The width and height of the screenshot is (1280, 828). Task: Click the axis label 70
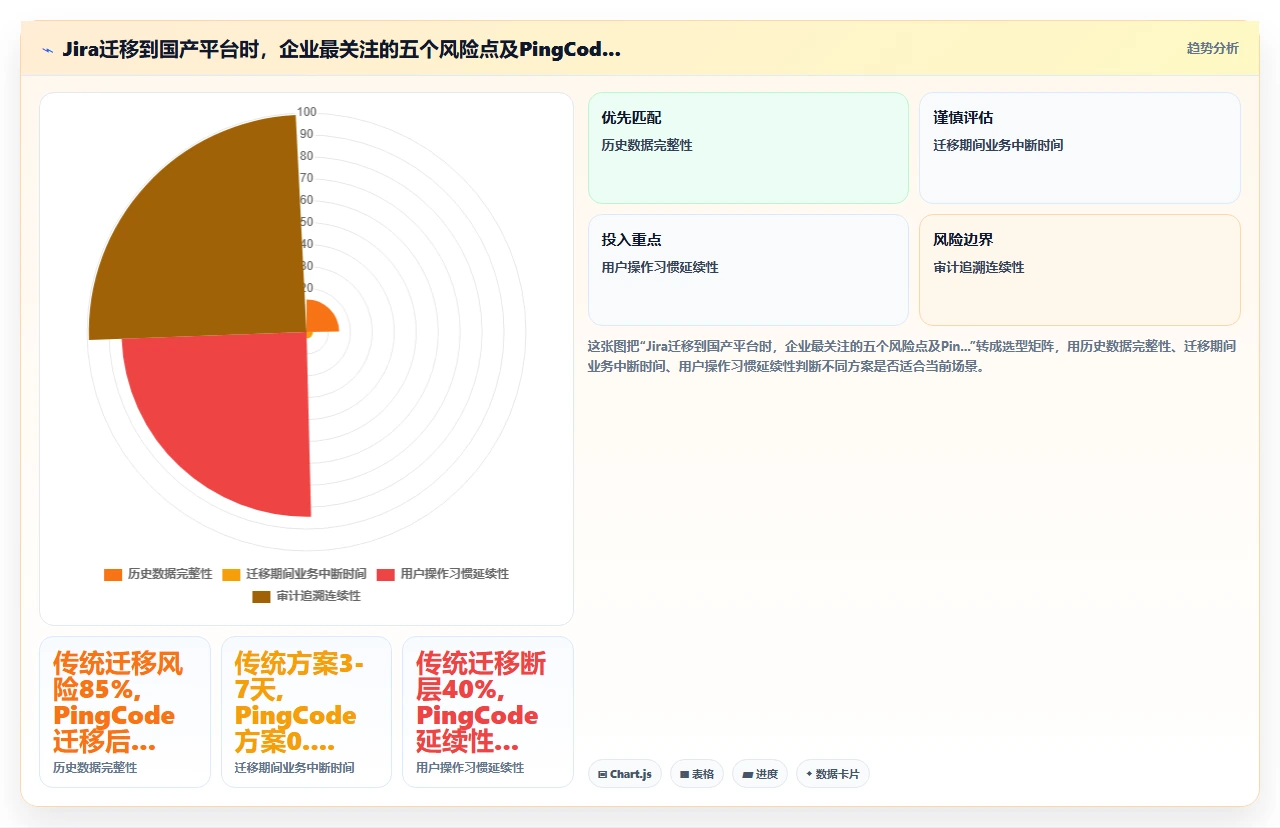[306, 178]
